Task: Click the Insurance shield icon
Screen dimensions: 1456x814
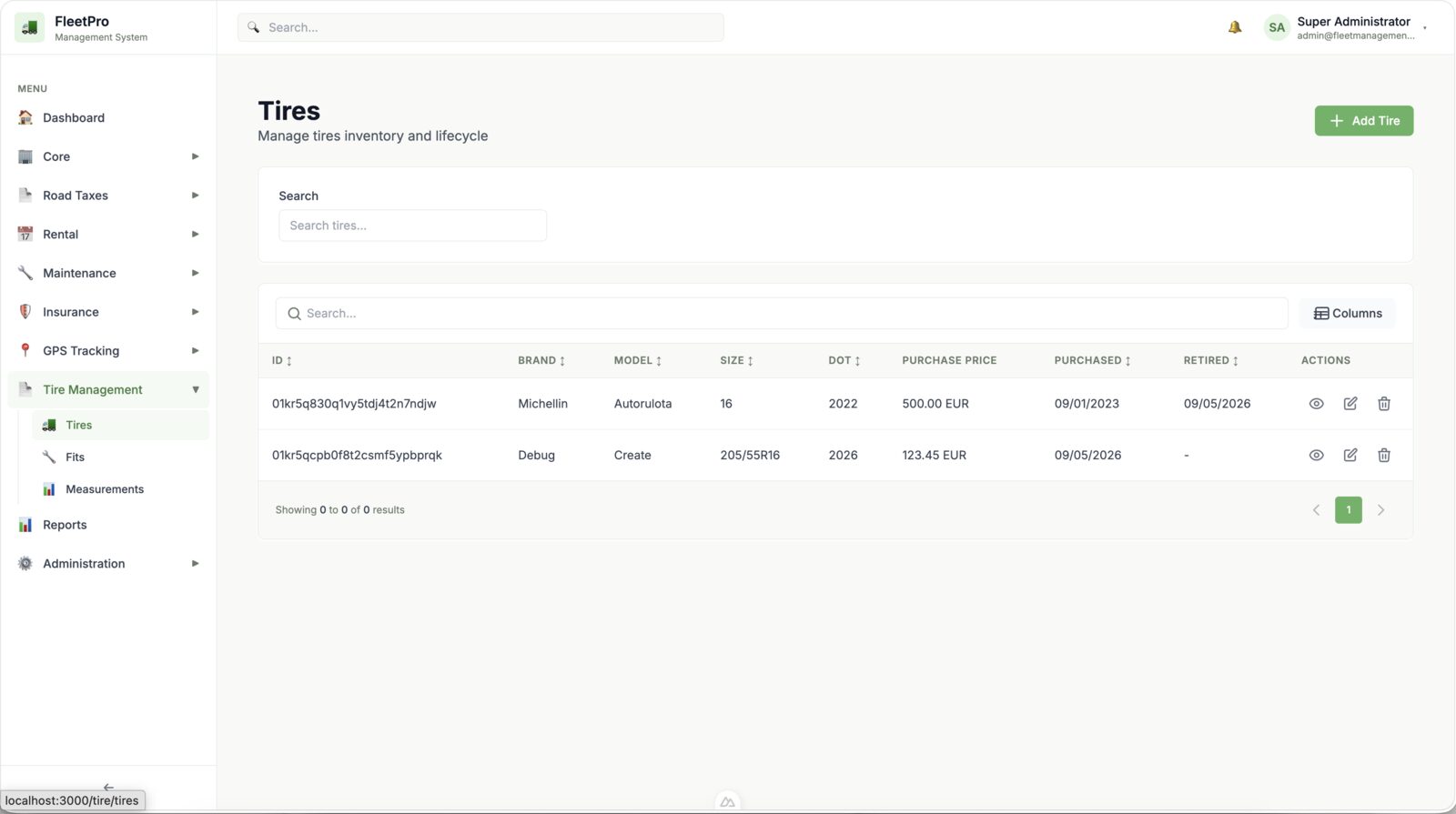Action: point(25,312)
